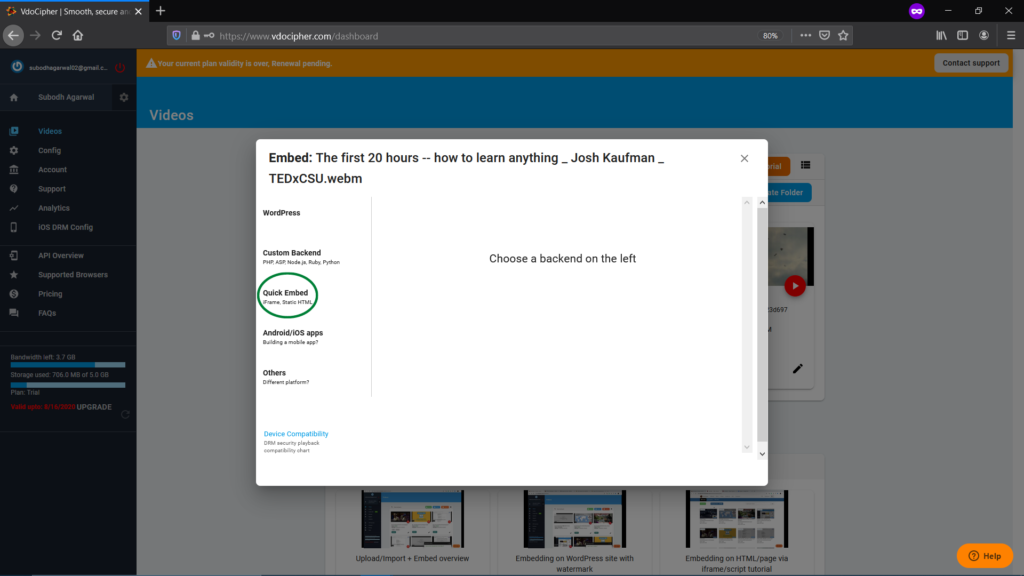Image resolution: width=1024 pixels, height=576 pixels.
Task: Open Firefox account icon
Action: [984, 35]
